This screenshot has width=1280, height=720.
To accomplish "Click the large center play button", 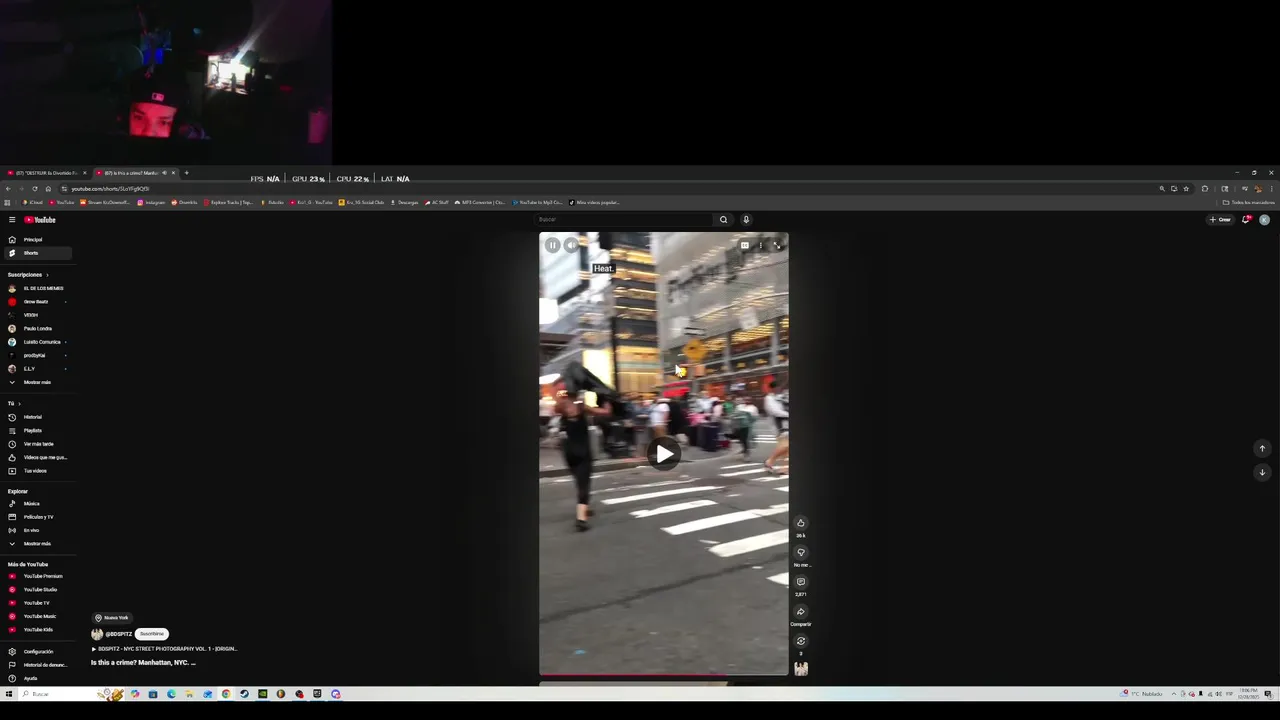I will (x=664, y=454).
